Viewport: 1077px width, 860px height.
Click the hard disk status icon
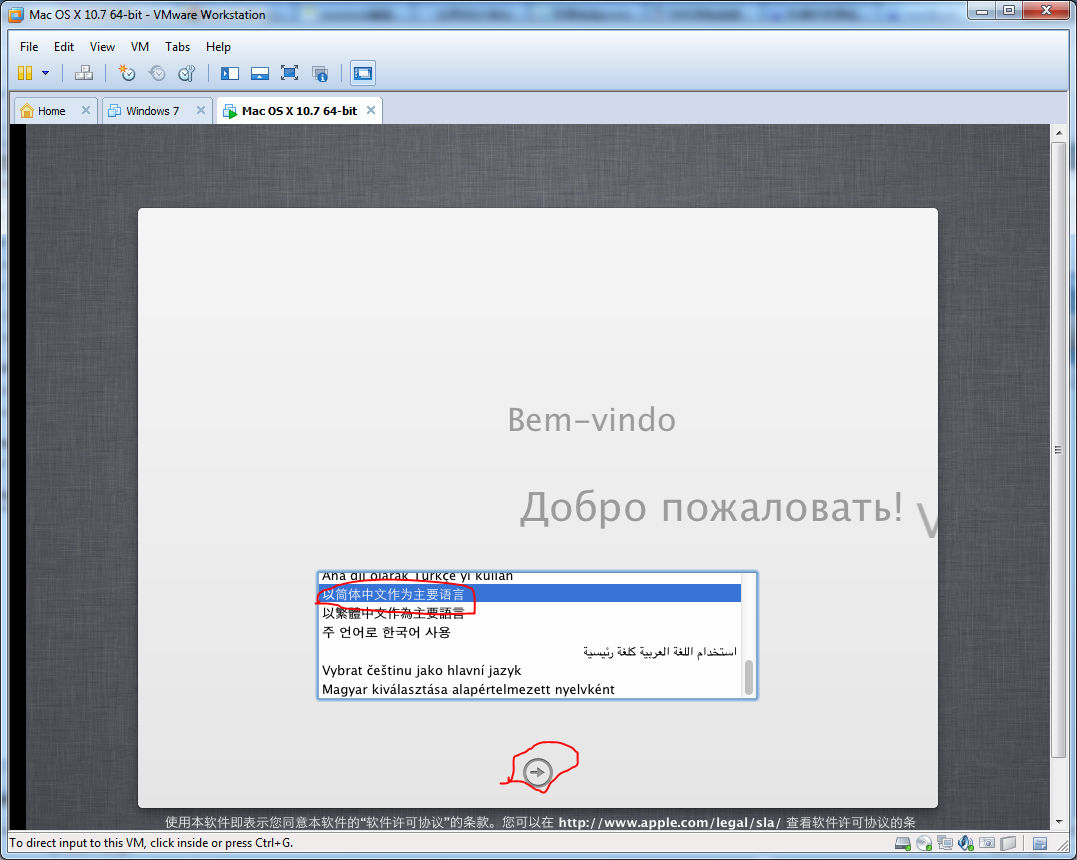(x=903, y=843)
